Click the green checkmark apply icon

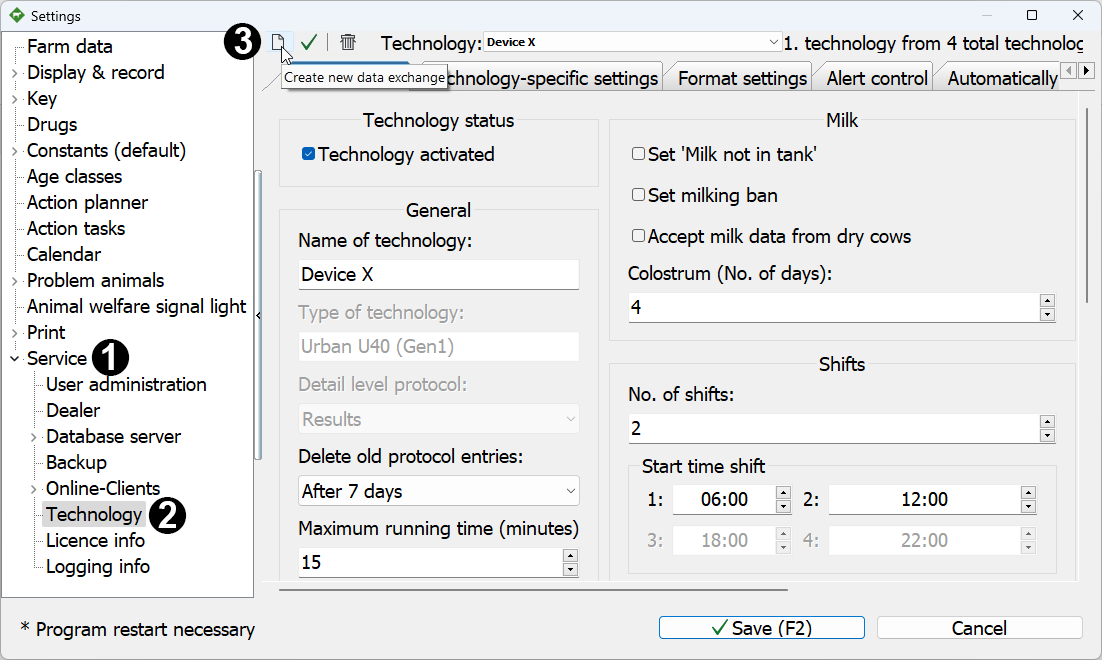coord(309,42)
